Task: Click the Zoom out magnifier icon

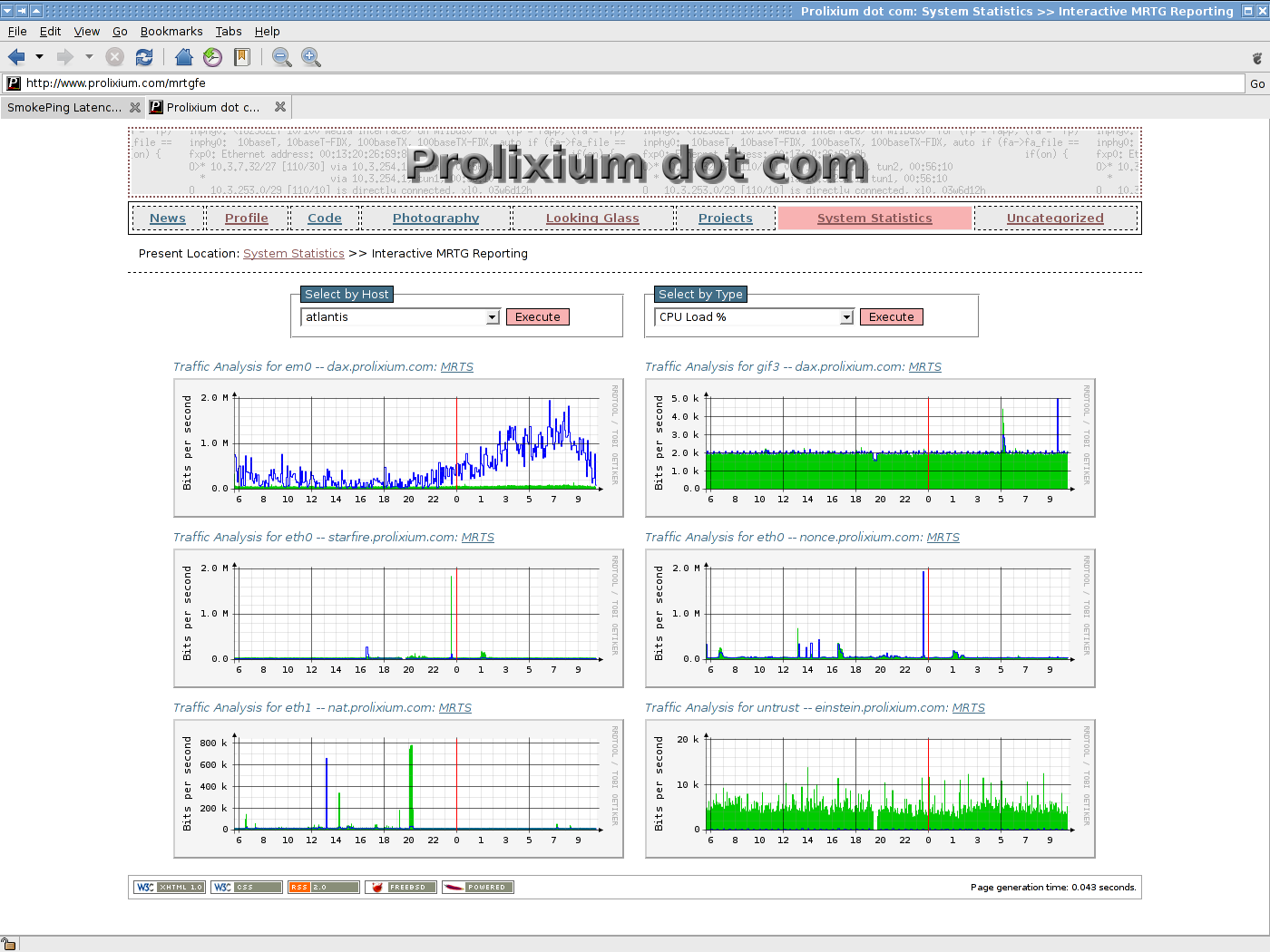Action: pos(282,57)
